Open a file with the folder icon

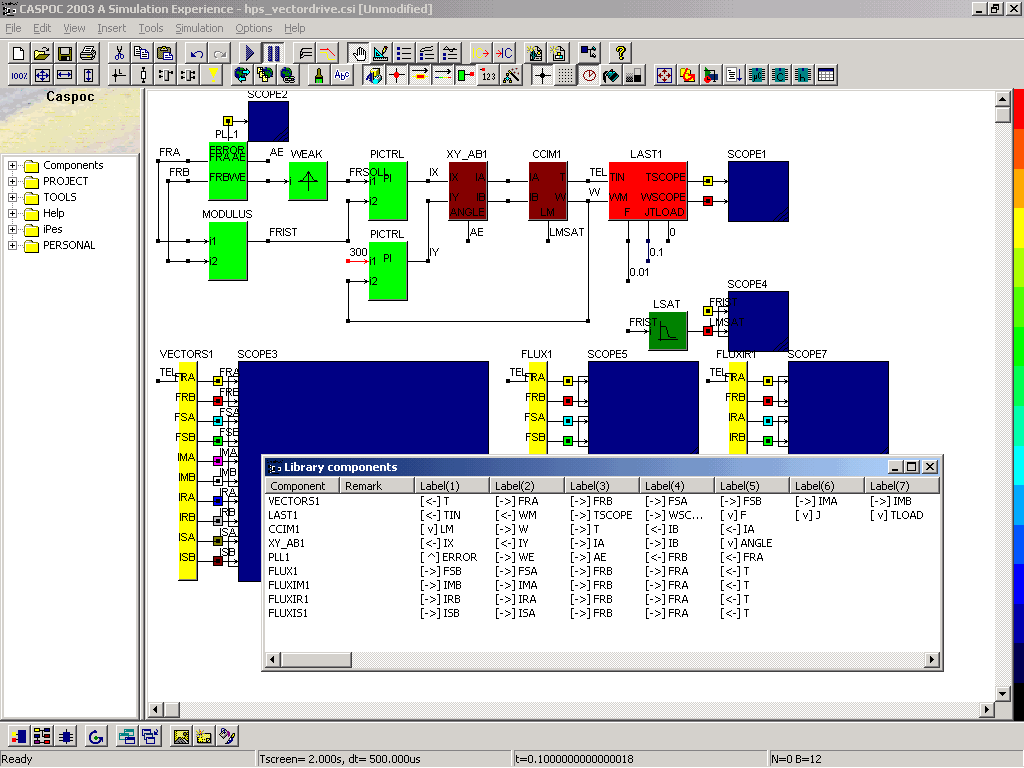click(x=42, y=53)
